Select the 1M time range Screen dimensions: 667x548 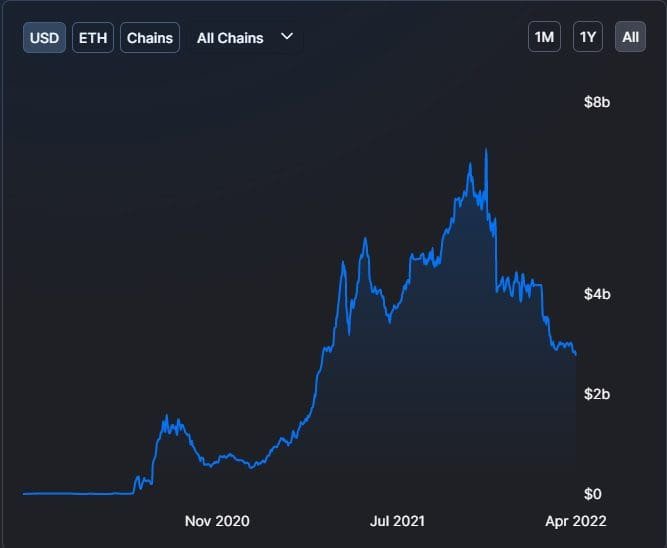[545, 38]
